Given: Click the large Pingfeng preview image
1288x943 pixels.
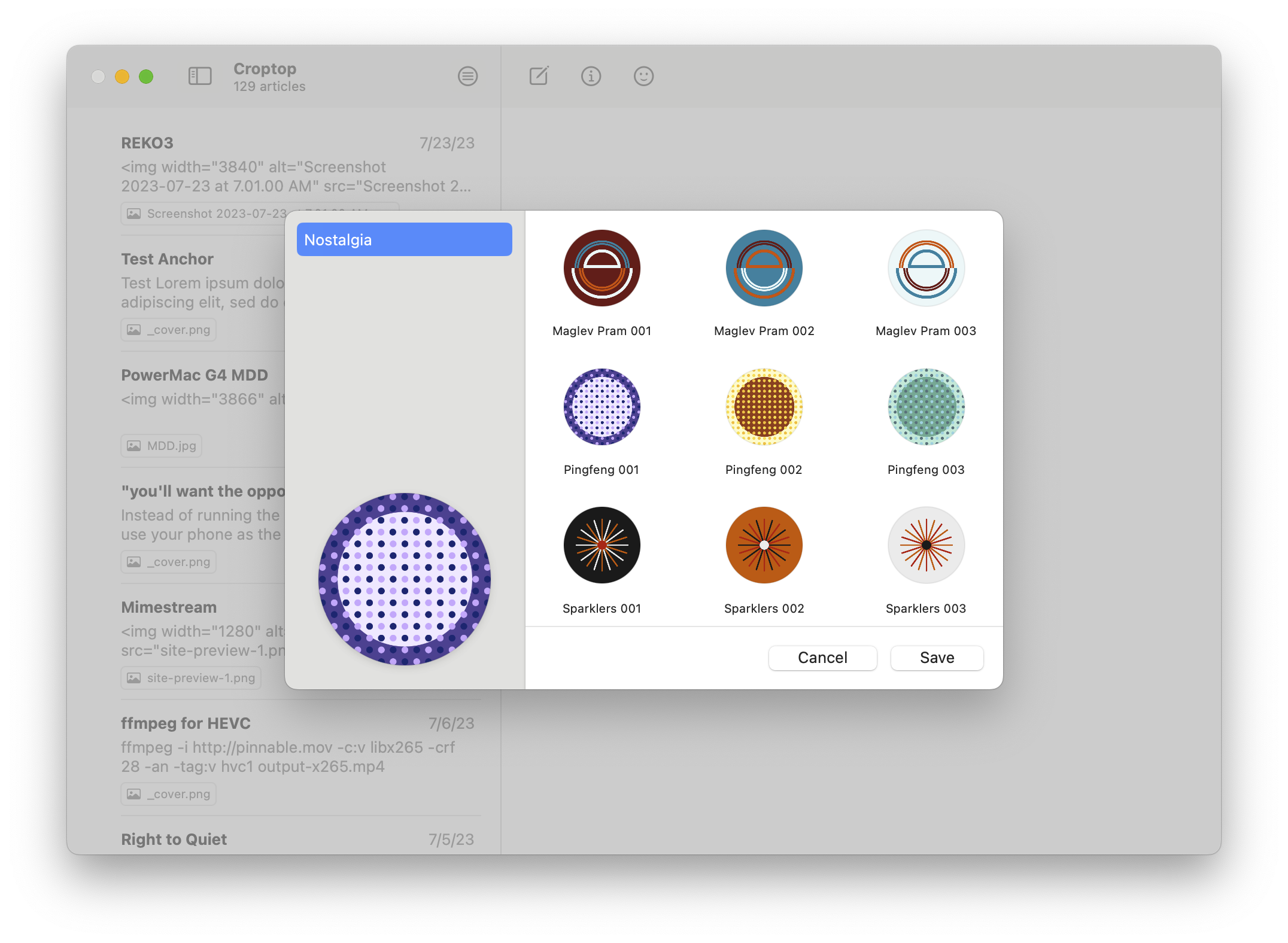Looking at the screenshot, I should (x=404, y=579).
